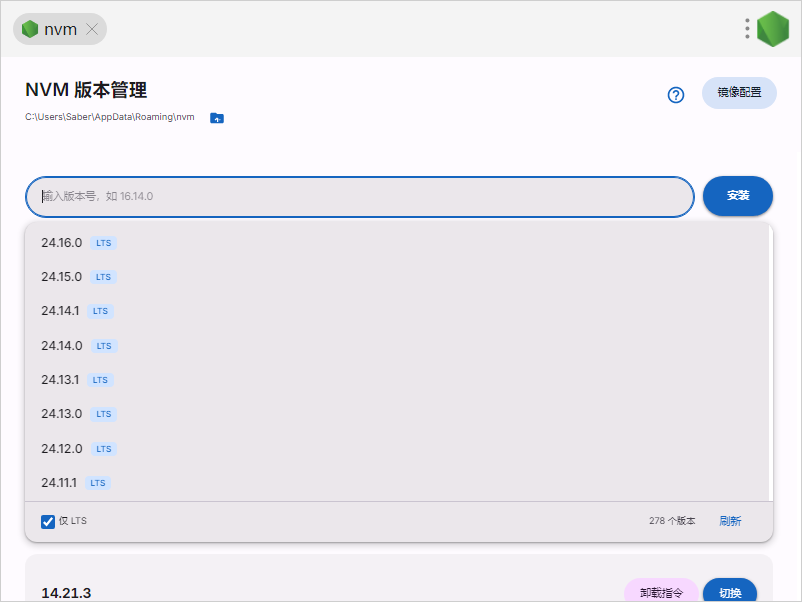This screenshot has height=602, width=802.
Task: Select version 24.14.1 from the list
Action: click(397, 311)
